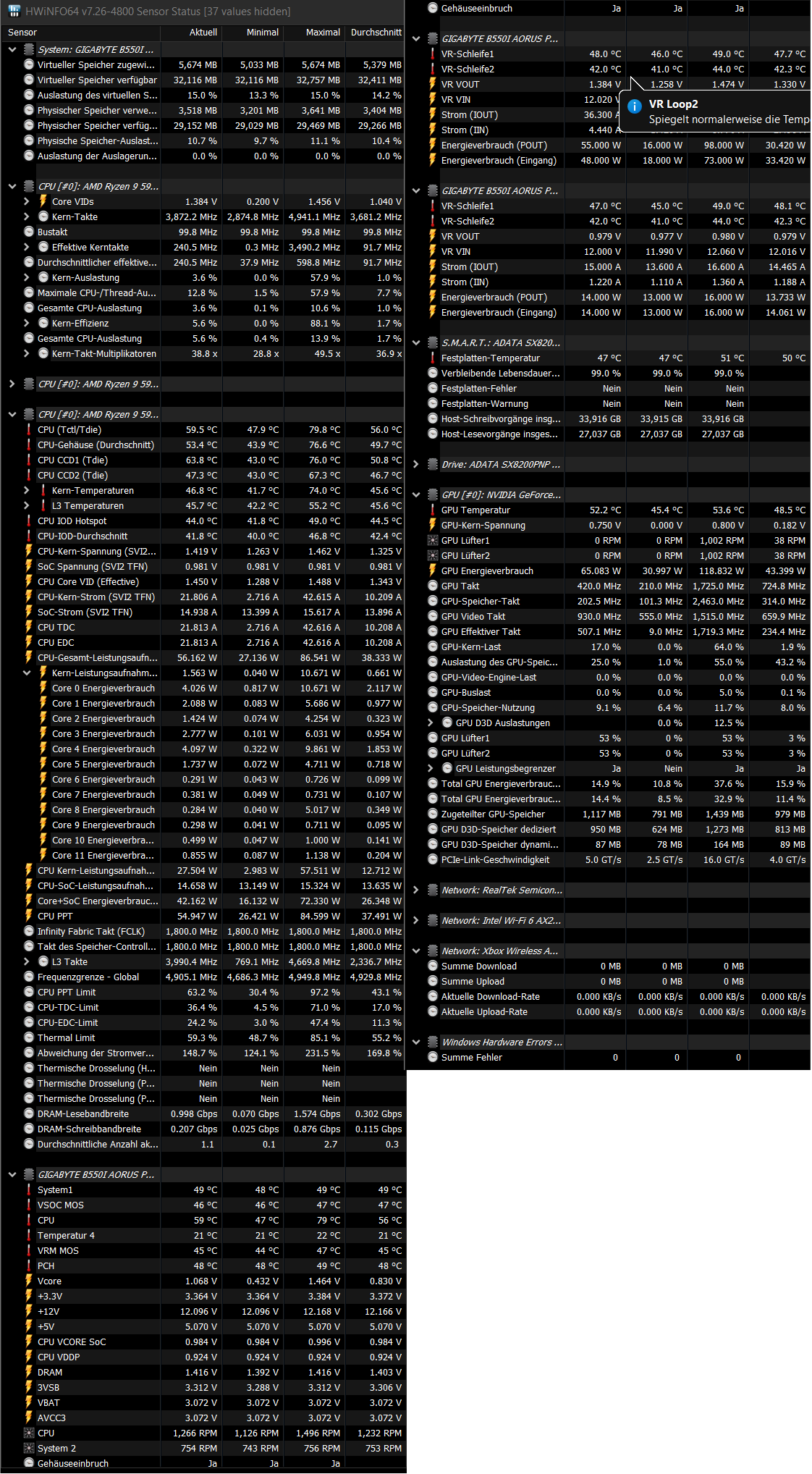
Task: Select the GPU-Speicher-Takt row
Action: [609, 601]
